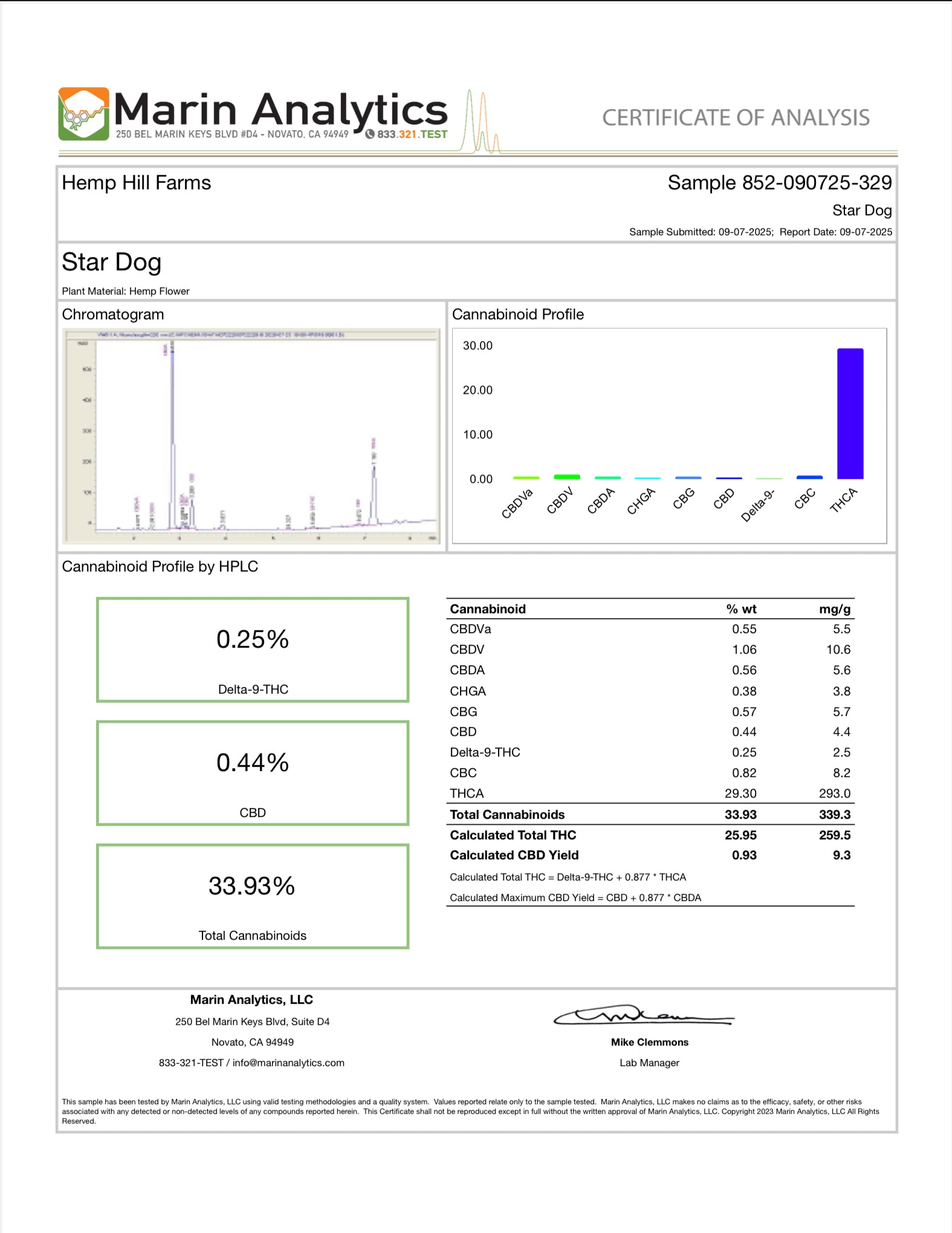Screen dimensions: 952x1233
Task: Click the phone icon beside 833.321.TEST
Action: [369, 134]
